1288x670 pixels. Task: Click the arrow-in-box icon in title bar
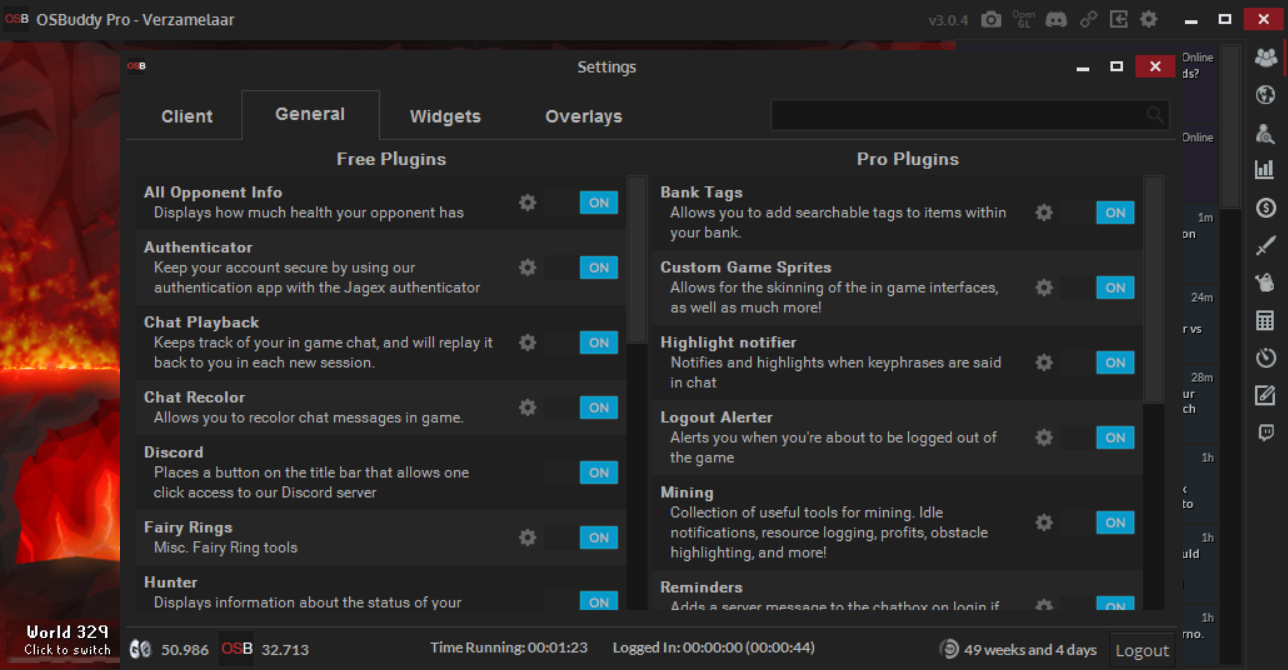[x=1118, y=19]
